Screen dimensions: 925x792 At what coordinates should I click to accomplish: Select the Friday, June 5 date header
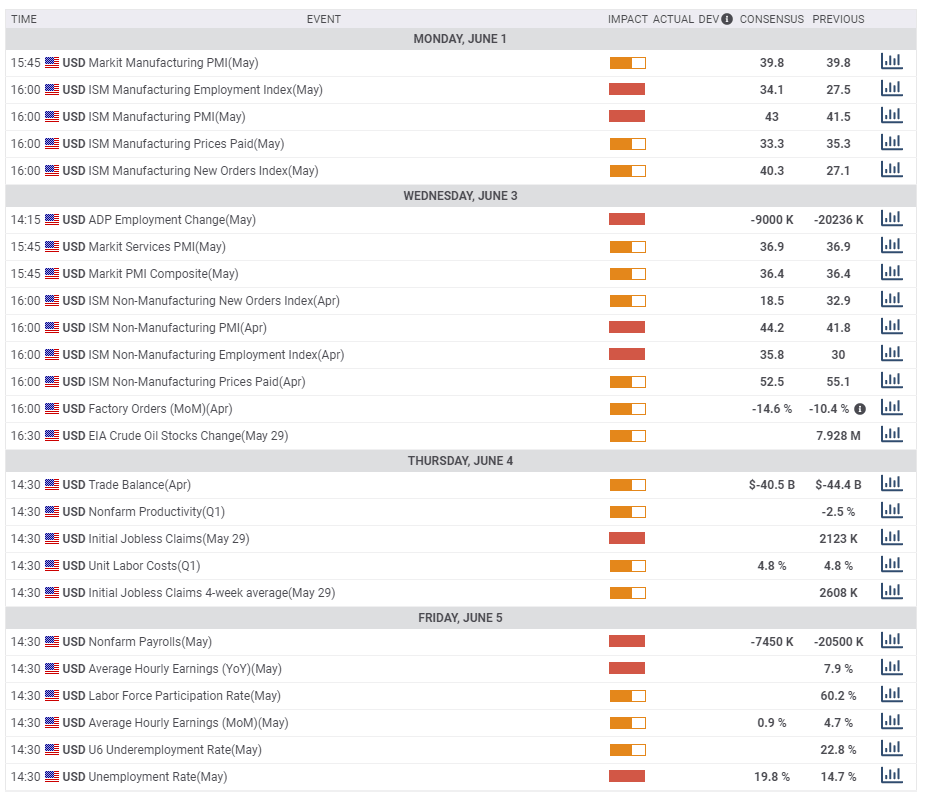click(x=460, y=618)
